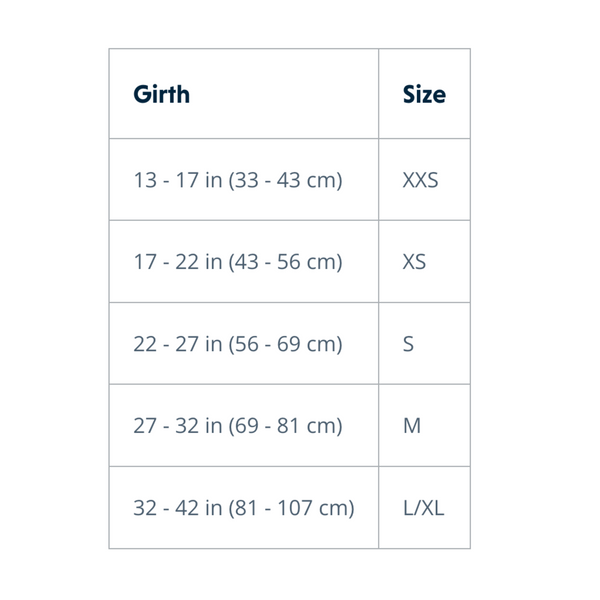Select the XXS size cell
This screenshot has height=600, width=600.
click(x=420, y=181)
